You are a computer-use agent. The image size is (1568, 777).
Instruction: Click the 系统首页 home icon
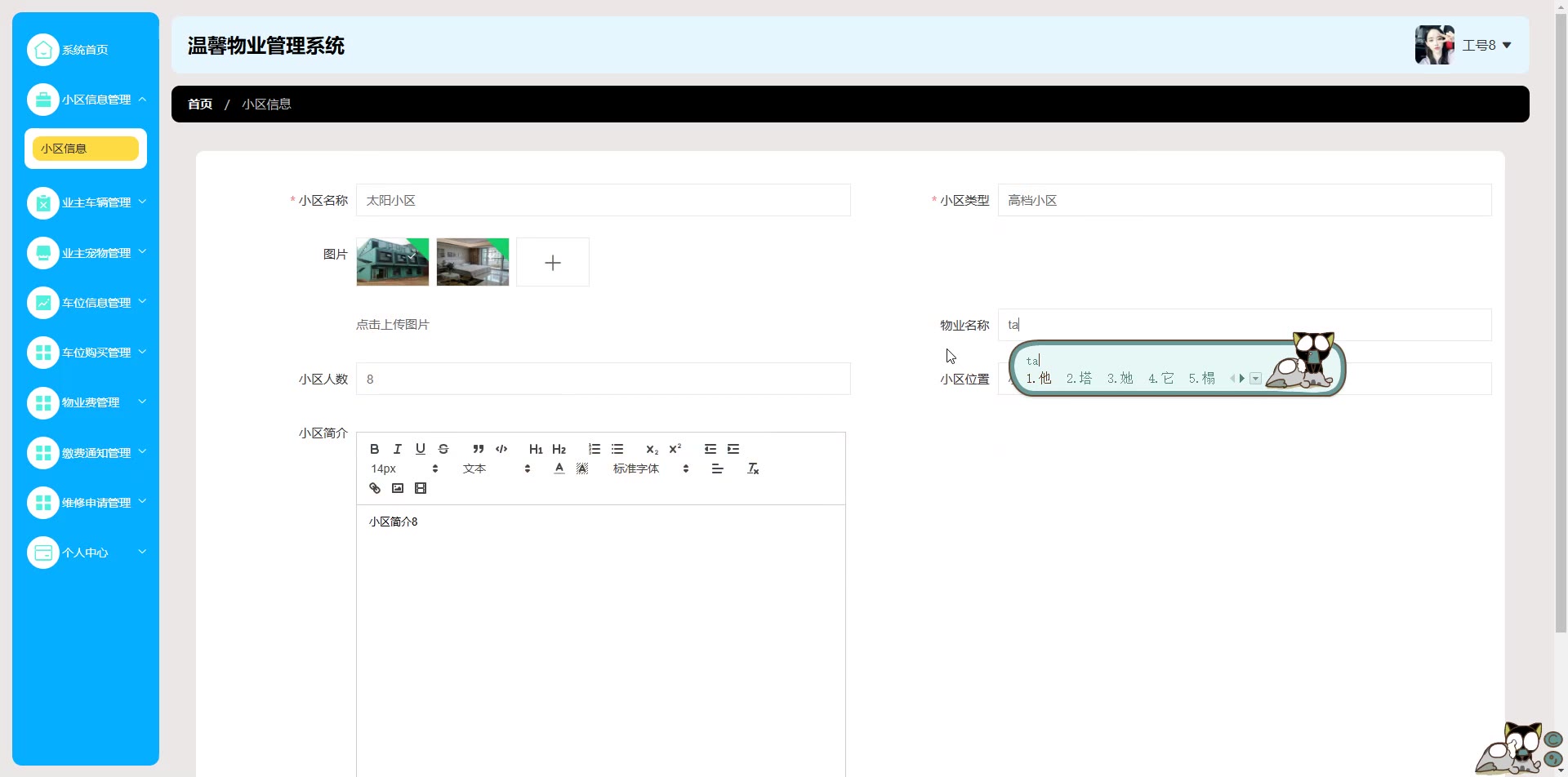[x=43, y=50]
